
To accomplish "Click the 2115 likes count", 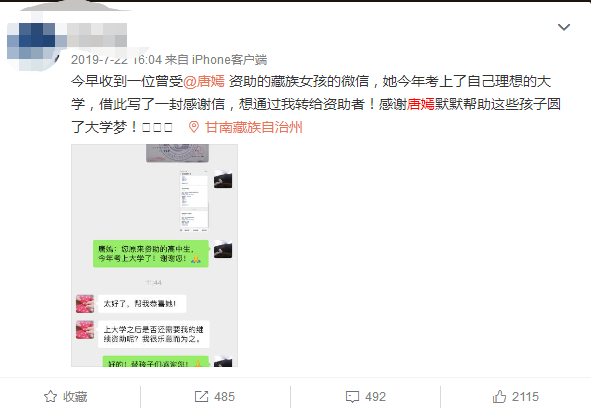I will point(525,396).
